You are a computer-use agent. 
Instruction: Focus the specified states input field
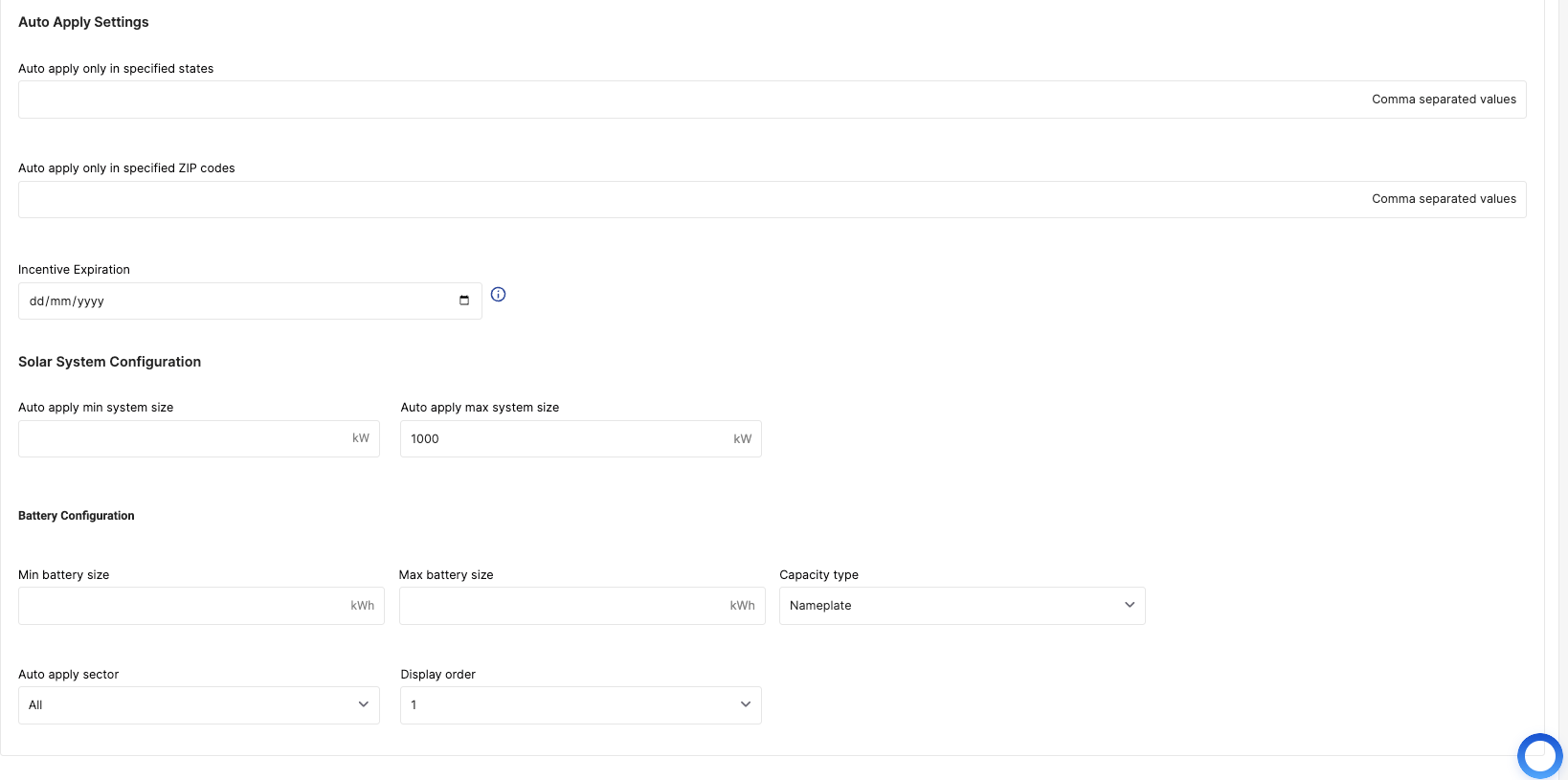pos(772,100)
